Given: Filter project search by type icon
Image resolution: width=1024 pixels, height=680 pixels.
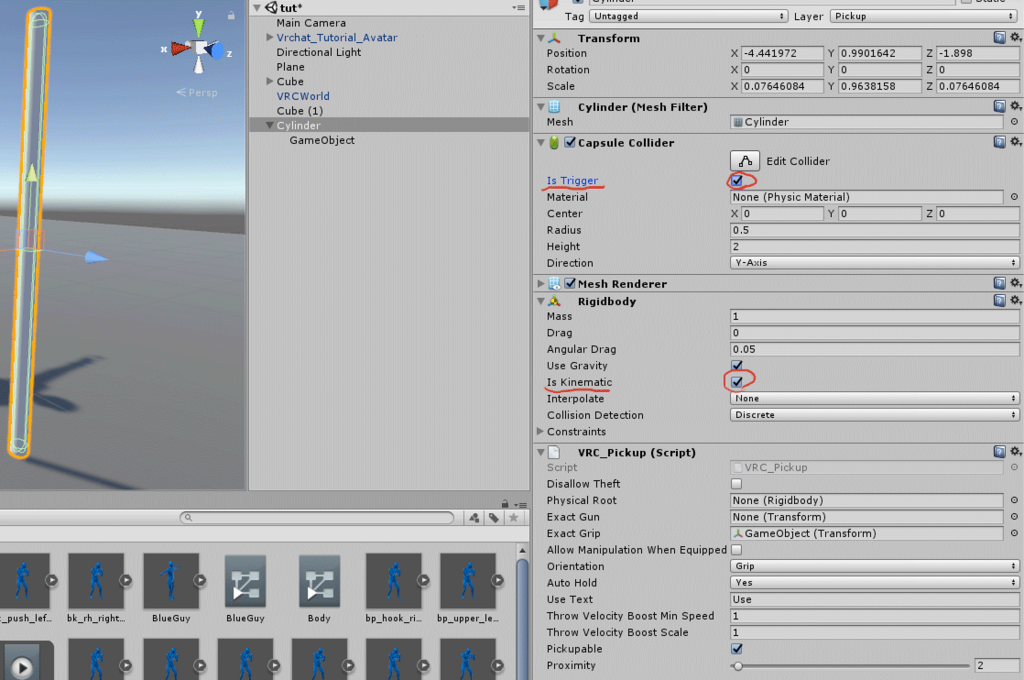Looking at the screenshot, I should point(474,518).
